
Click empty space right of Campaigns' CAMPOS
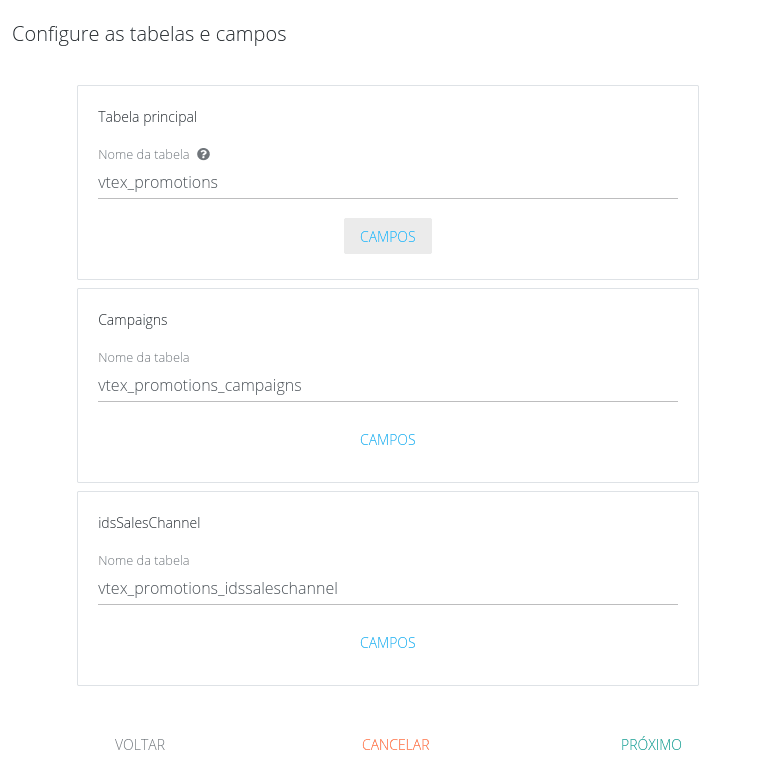[x=560, y=440]
